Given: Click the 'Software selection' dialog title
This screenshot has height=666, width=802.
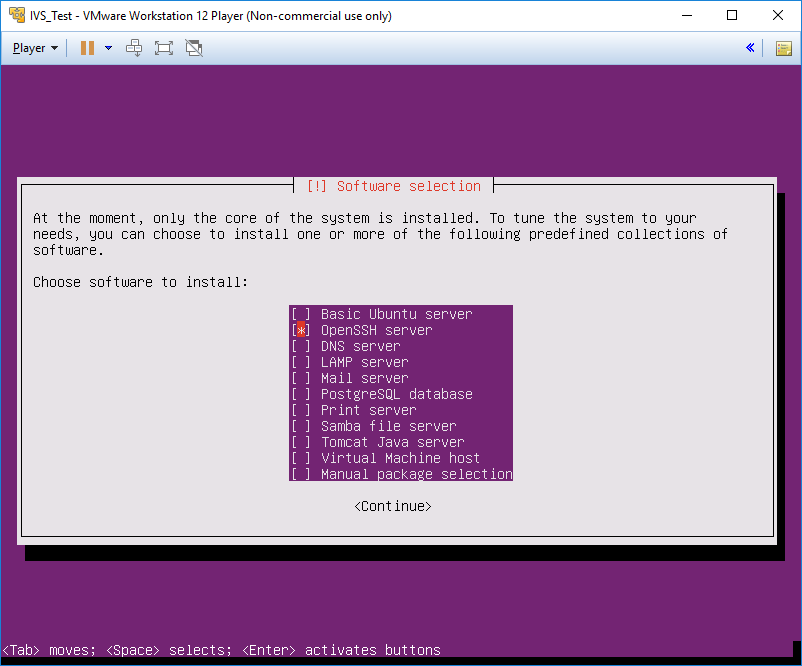Looking at the screenshot, I should pyautogui.click(x=394, y=186).
